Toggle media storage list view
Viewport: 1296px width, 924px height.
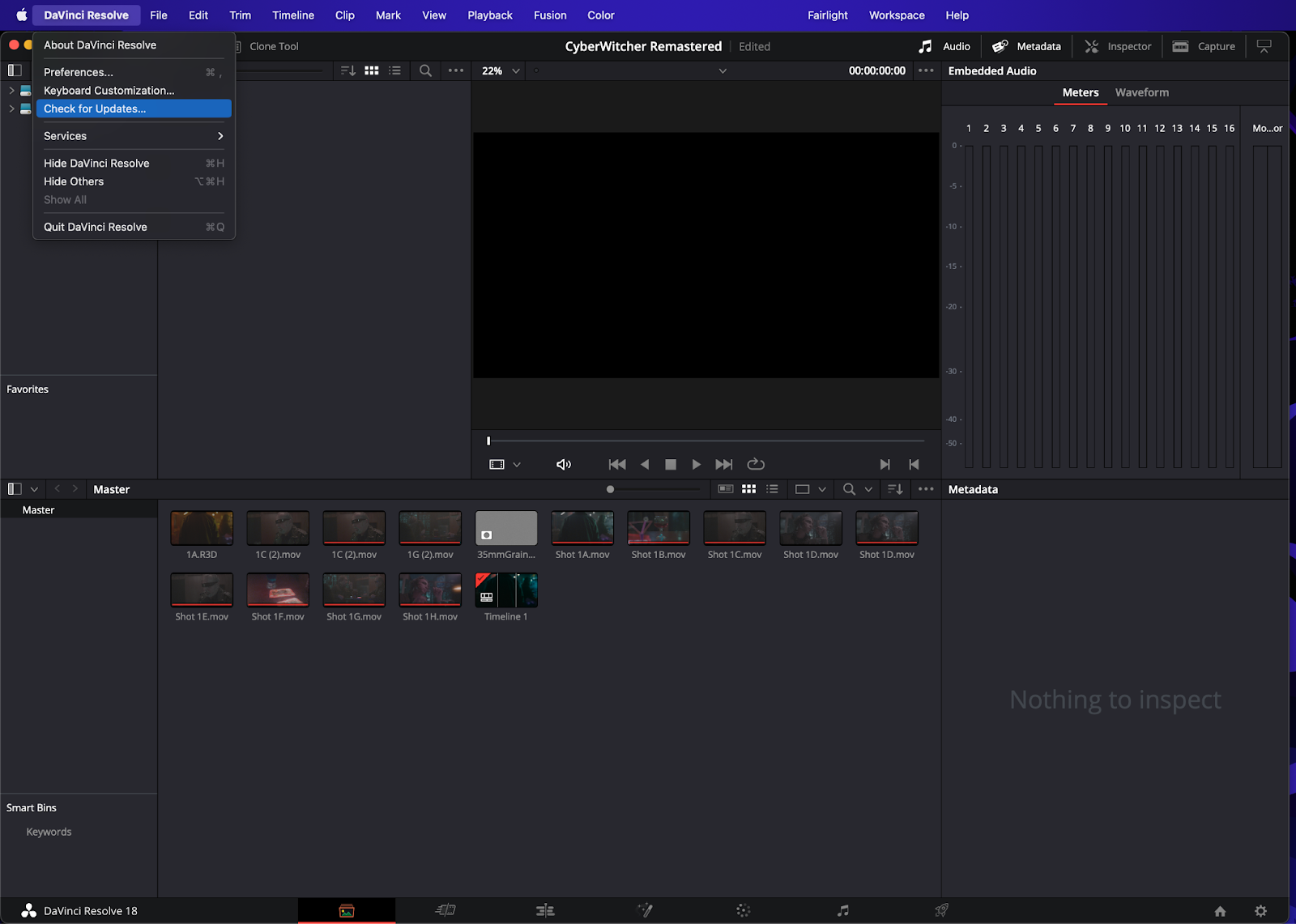[x=394, y=70]
